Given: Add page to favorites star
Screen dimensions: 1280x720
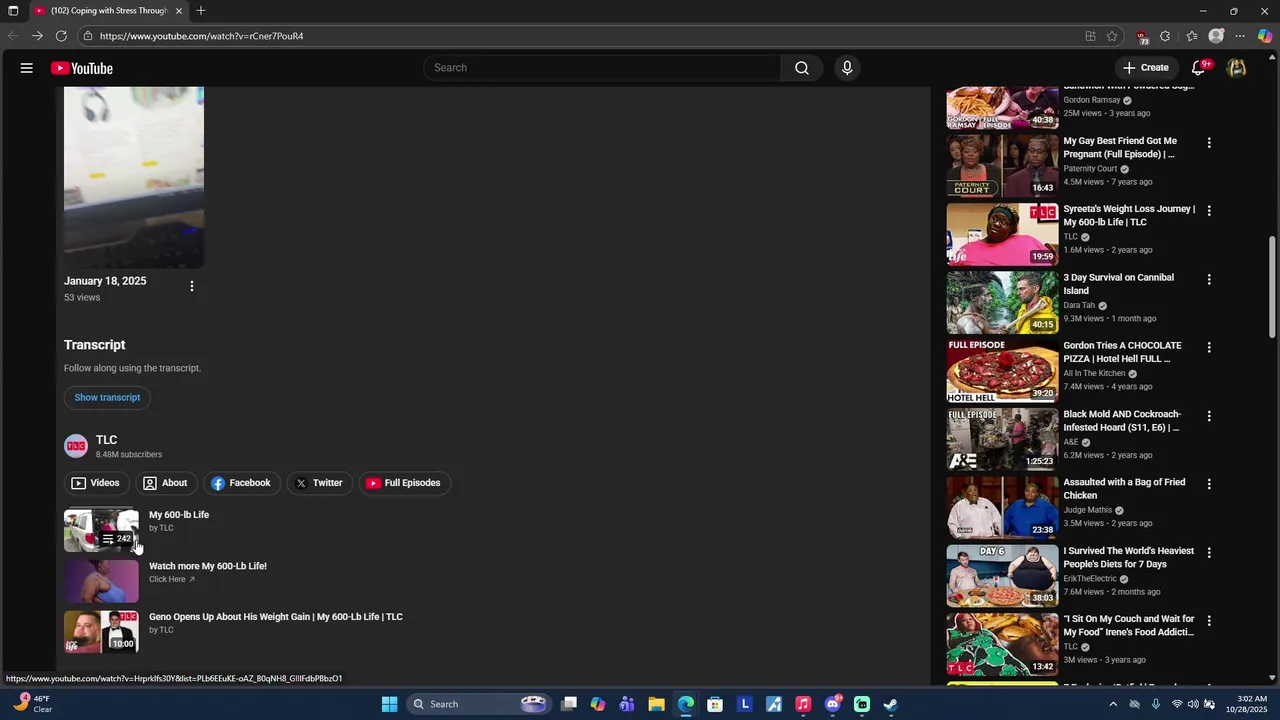Looking at the screenshot, I should (1112, 36).
